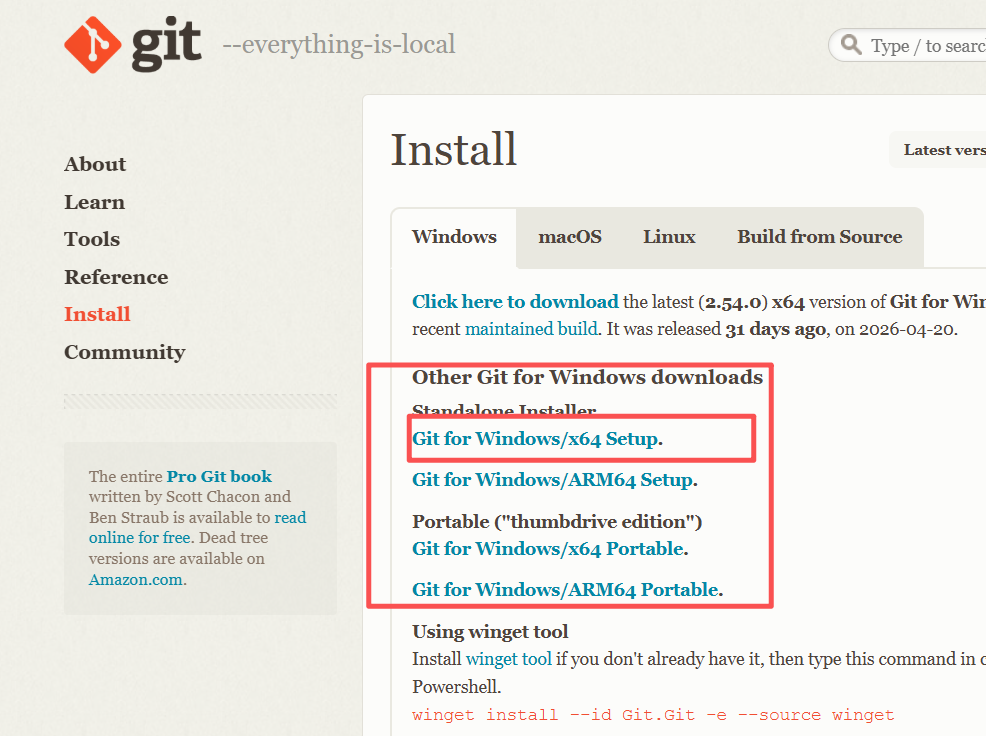The width and height of the screenshot is (986, 736).
Task: Click the 'Other Git for Windows downloads' heading
Action: coord(587,377)
